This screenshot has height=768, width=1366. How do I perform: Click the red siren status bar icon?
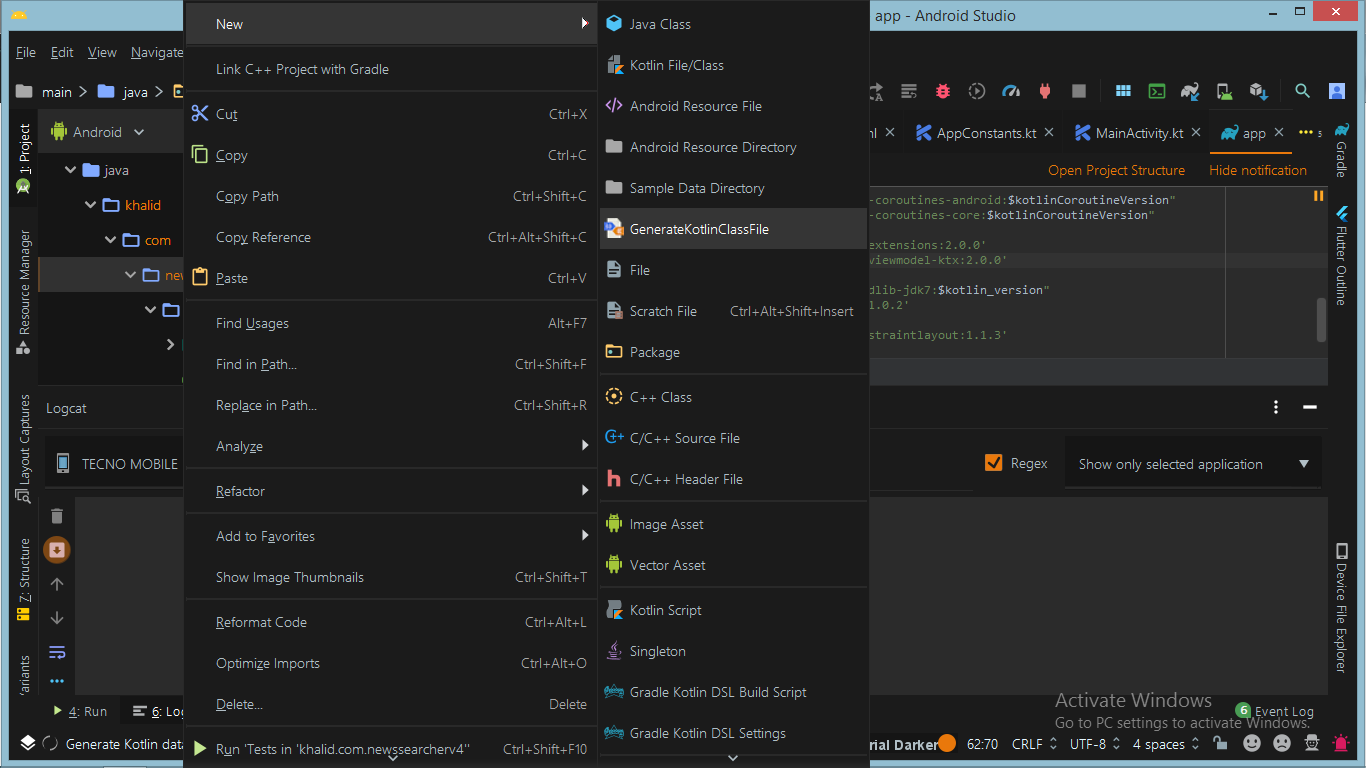pos(1341,744)
